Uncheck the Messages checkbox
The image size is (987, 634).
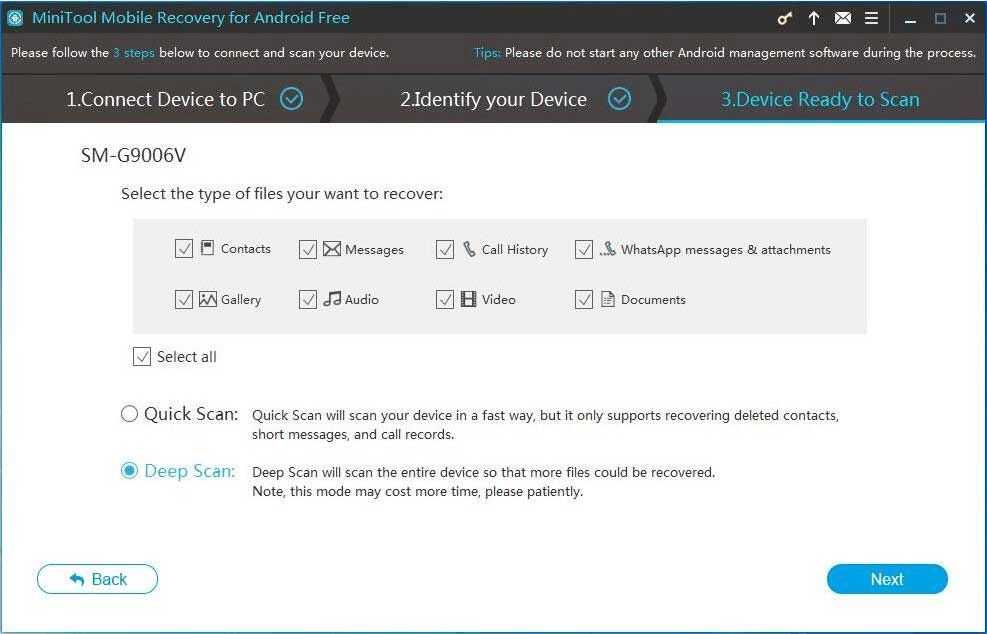(308, 250)
